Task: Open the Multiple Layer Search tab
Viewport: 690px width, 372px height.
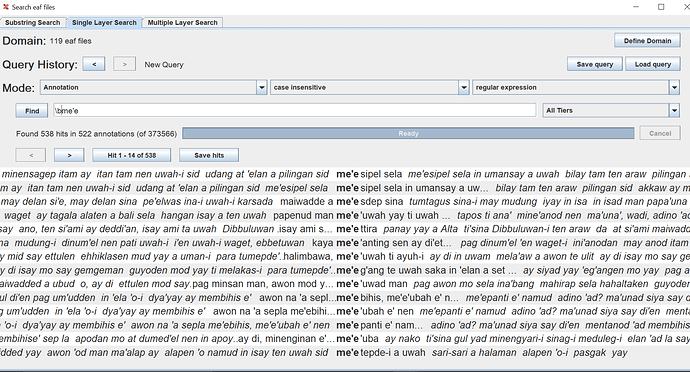Action: pos(182,22)
